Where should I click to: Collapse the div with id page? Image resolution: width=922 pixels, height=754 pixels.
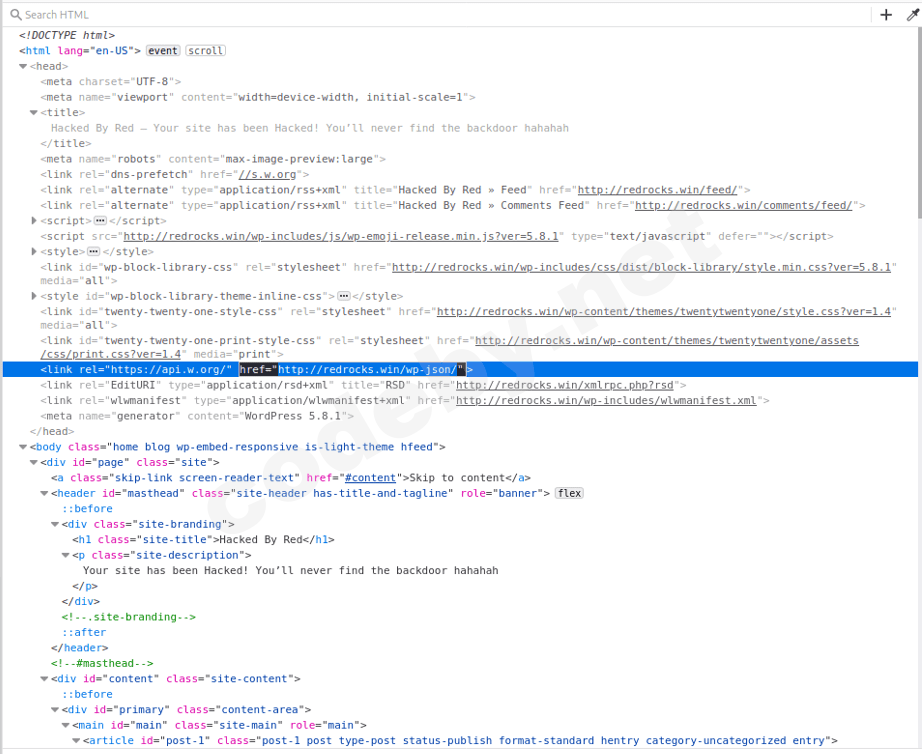(x=34, y=463)
